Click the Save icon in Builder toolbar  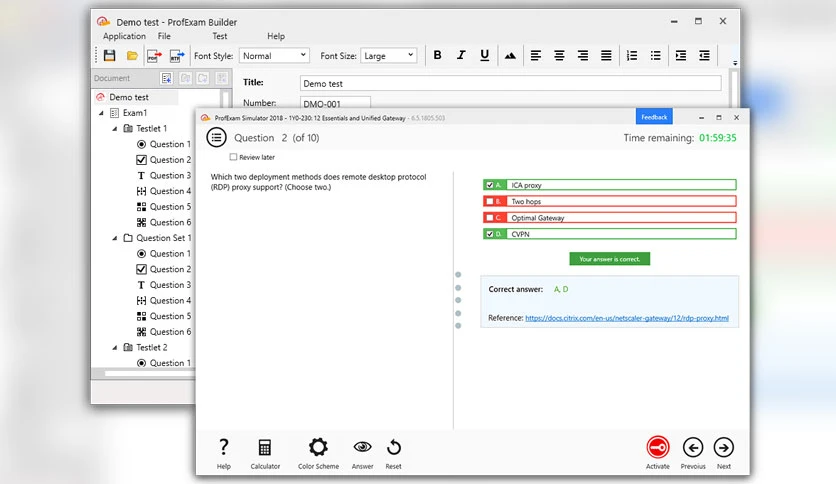[110, 55]
